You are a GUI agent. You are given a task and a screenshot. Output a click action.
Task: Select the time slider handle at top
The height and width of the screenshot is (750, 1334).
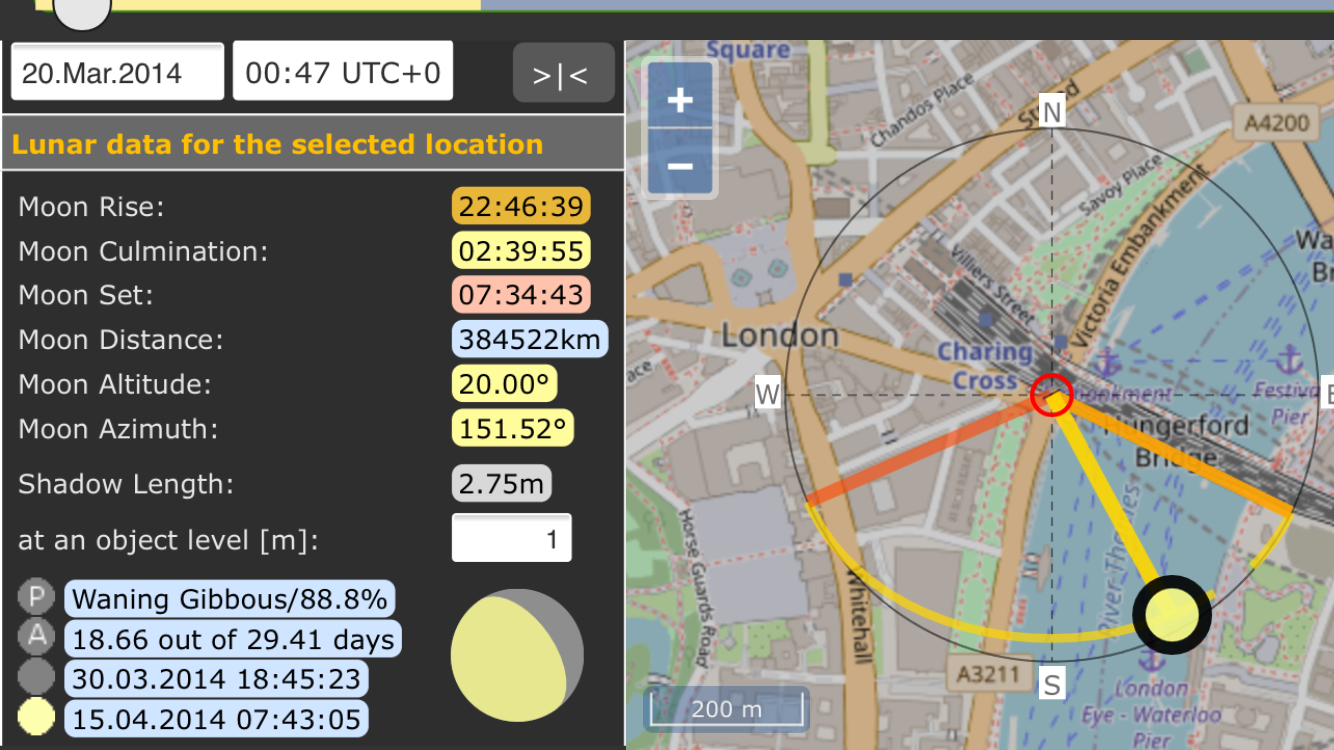point(80,8)
